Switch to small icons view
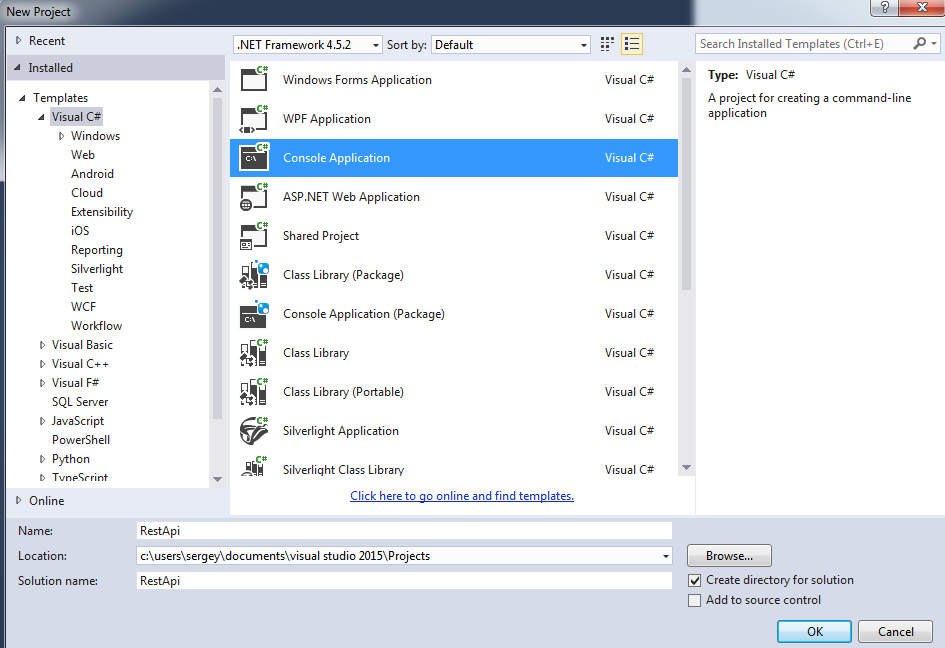Viewport: 945px width, 648px height. pyautogui.click(x=607, y=44)
